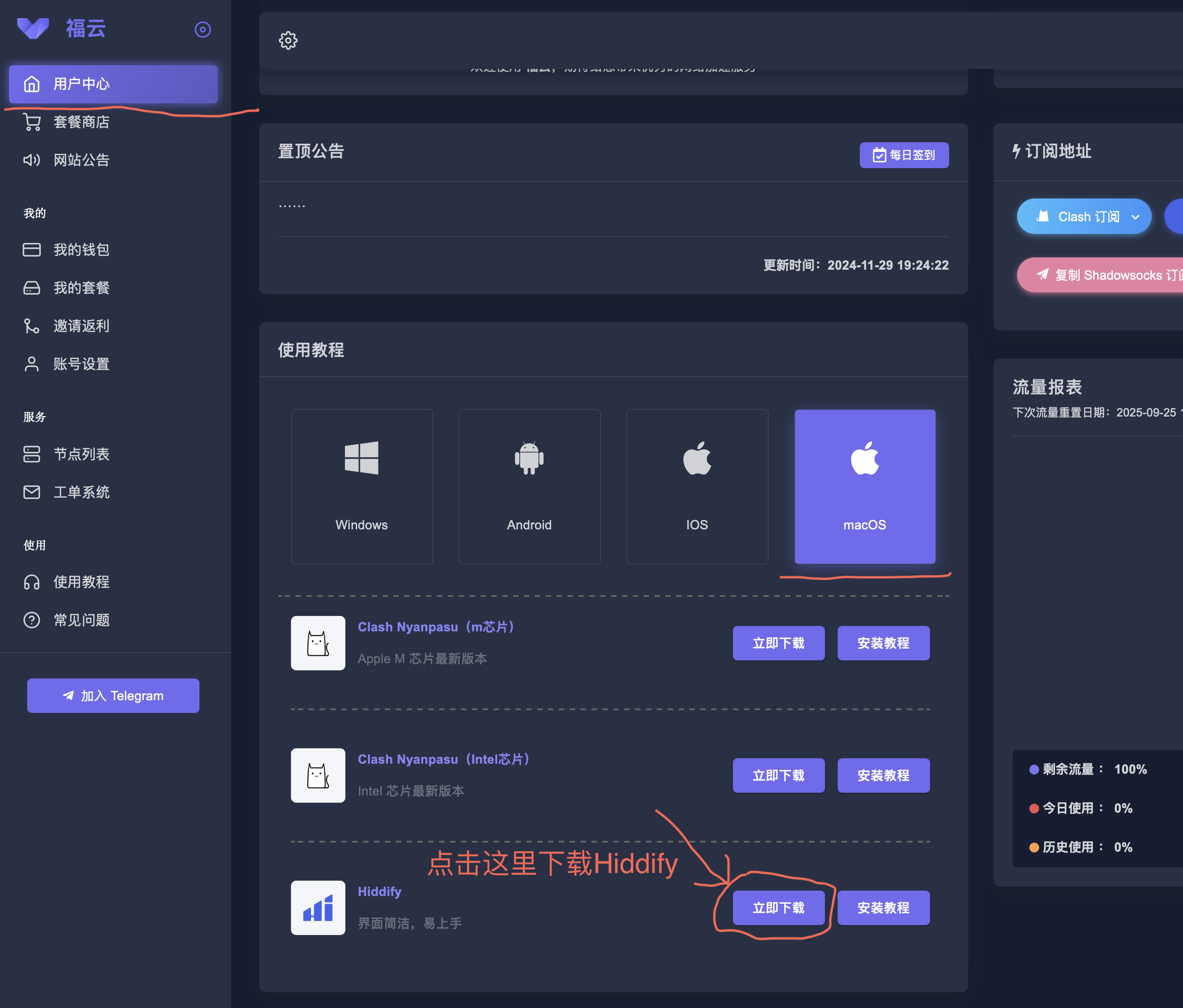Expand the Clash 订阅 dropdown

point(1135,217)
